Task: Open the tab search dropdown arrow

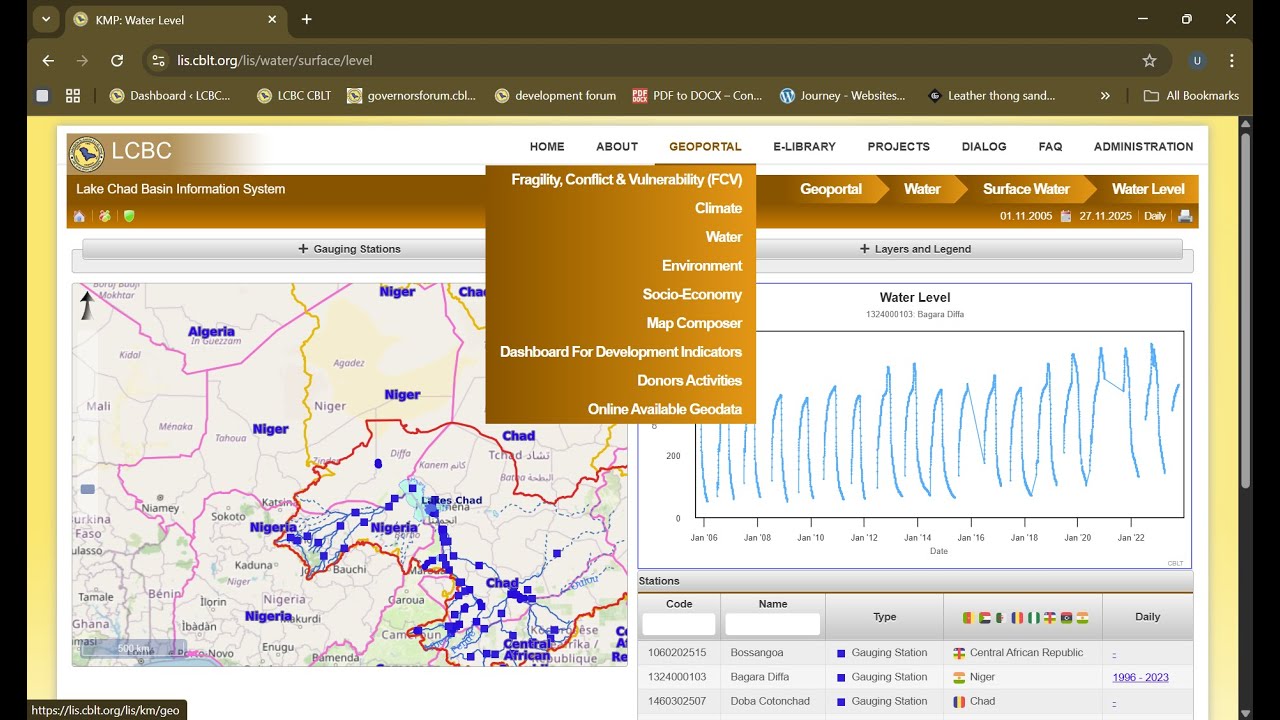Action: [x=46, y=19]
